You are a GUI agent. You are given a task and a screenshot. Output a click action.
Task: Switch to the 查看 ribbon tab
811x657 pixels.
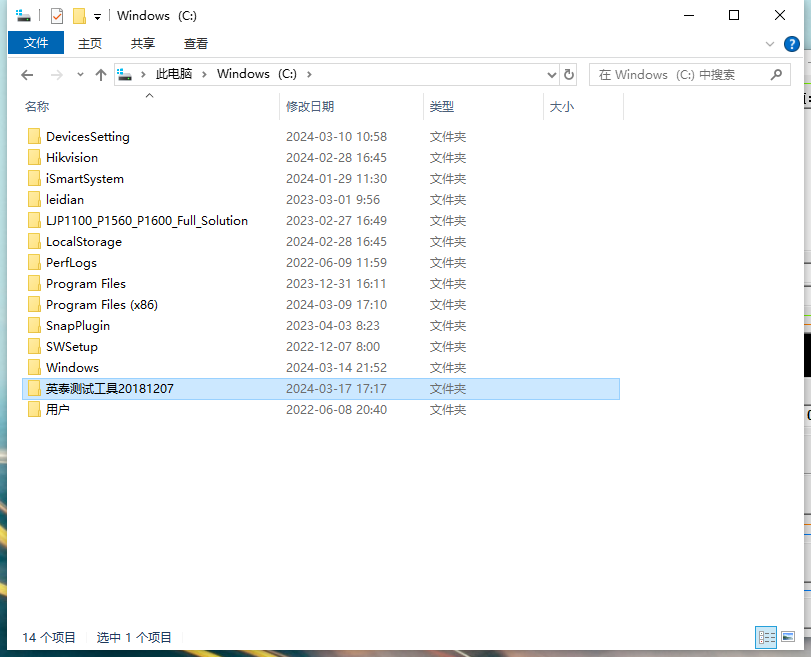point(196,43)
